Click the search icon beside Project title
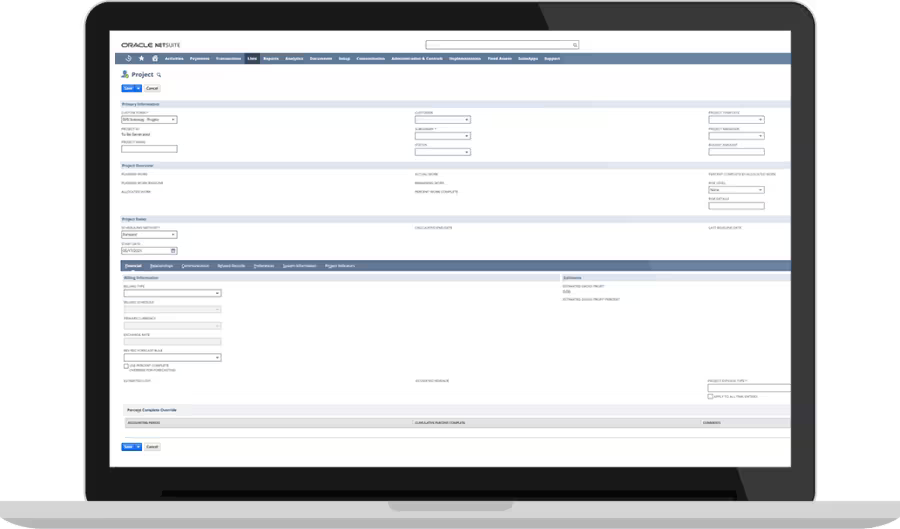The image size is (900, 529). (158, 75)
